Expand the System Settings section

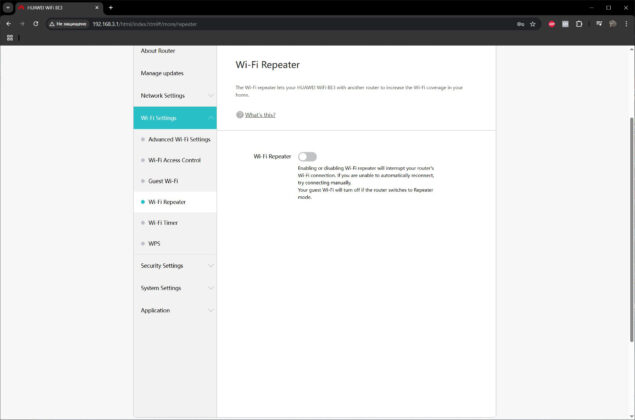(175, 288)
